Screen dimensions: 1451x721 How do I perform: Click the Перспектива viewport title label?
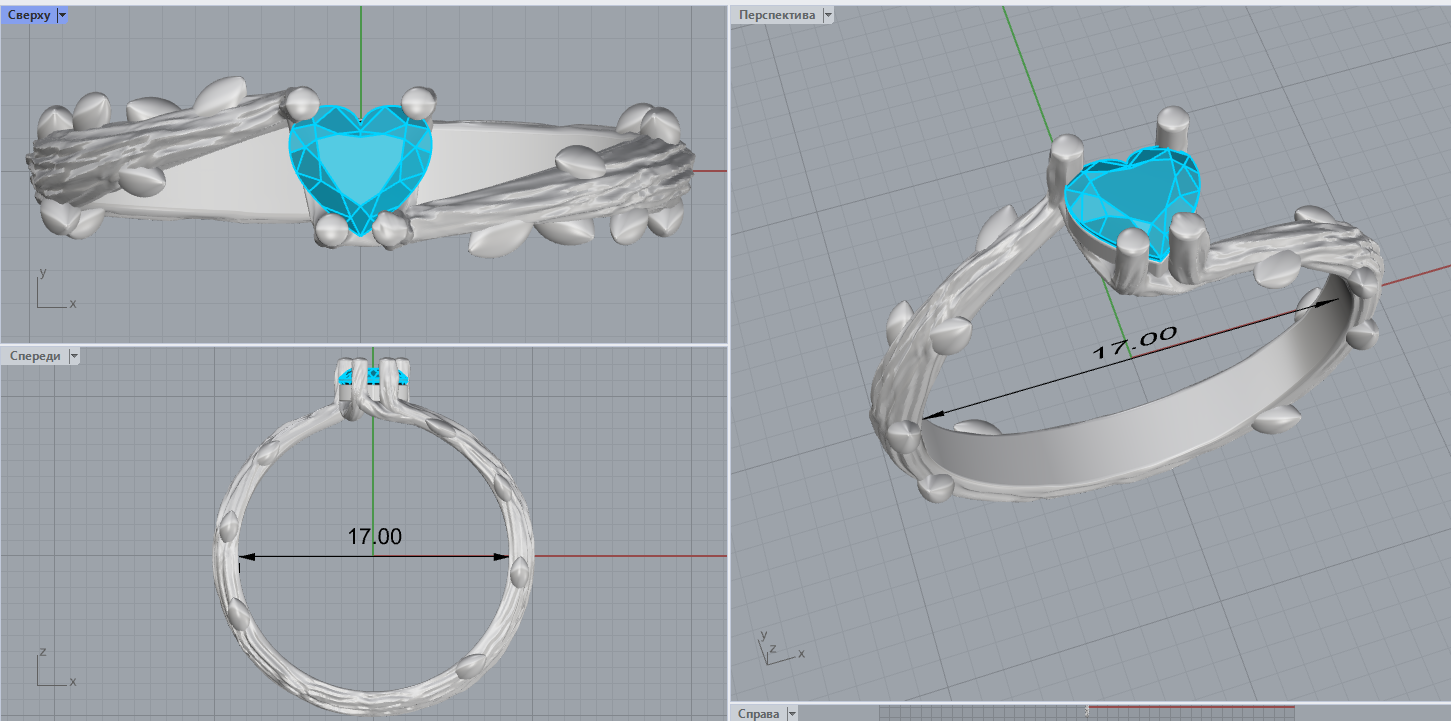pyautogui.click(x=775, y=15)
